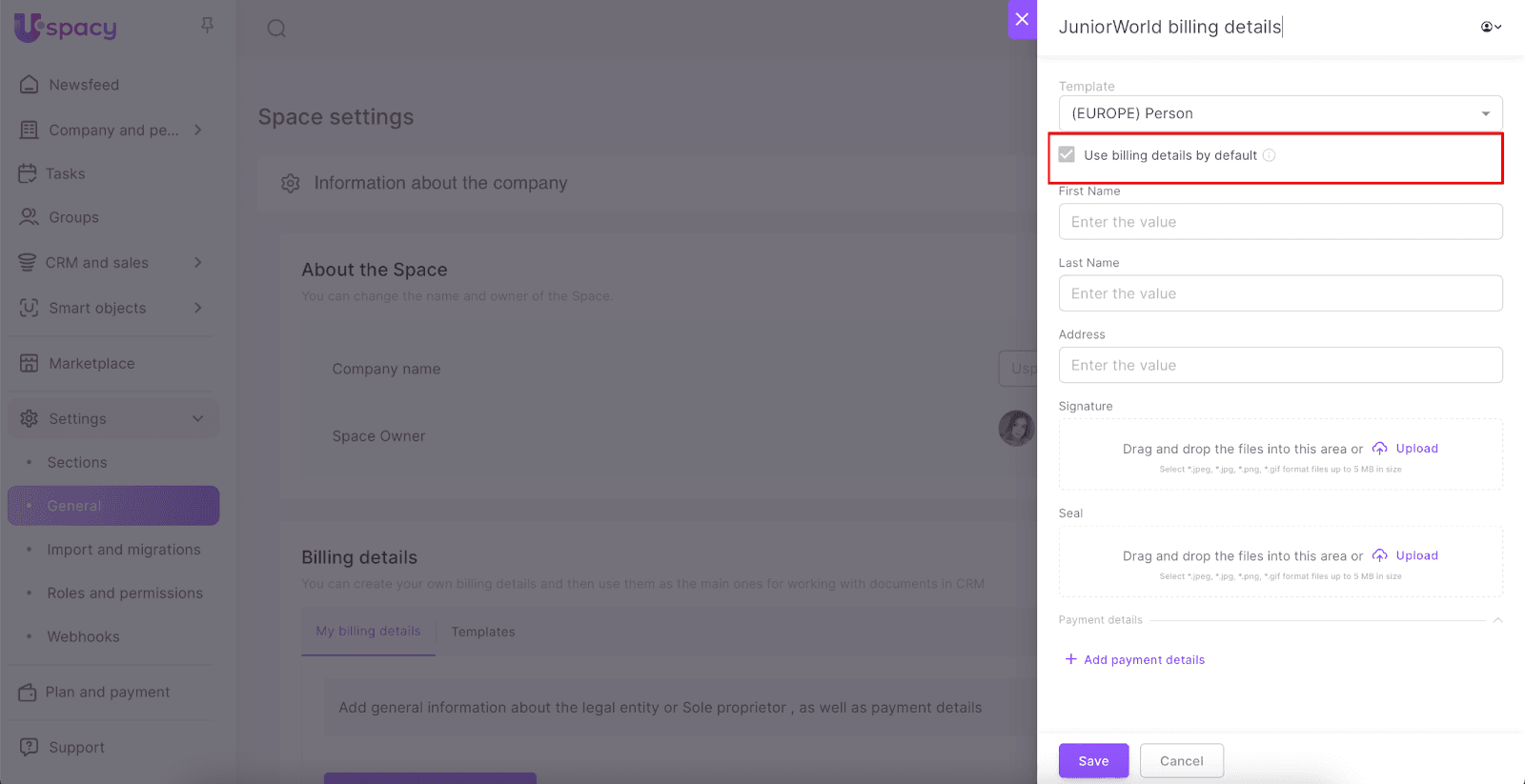Viewport: 1525px width, 784px height.
Task: Collapse the Payment details section
Action: pyautogui.click(x=1497, y=620)
